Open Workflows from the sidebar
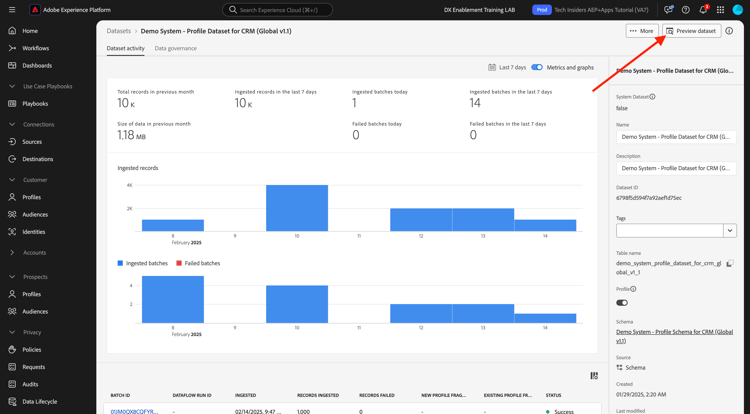The image size is (750, 414). click(35, 48)
